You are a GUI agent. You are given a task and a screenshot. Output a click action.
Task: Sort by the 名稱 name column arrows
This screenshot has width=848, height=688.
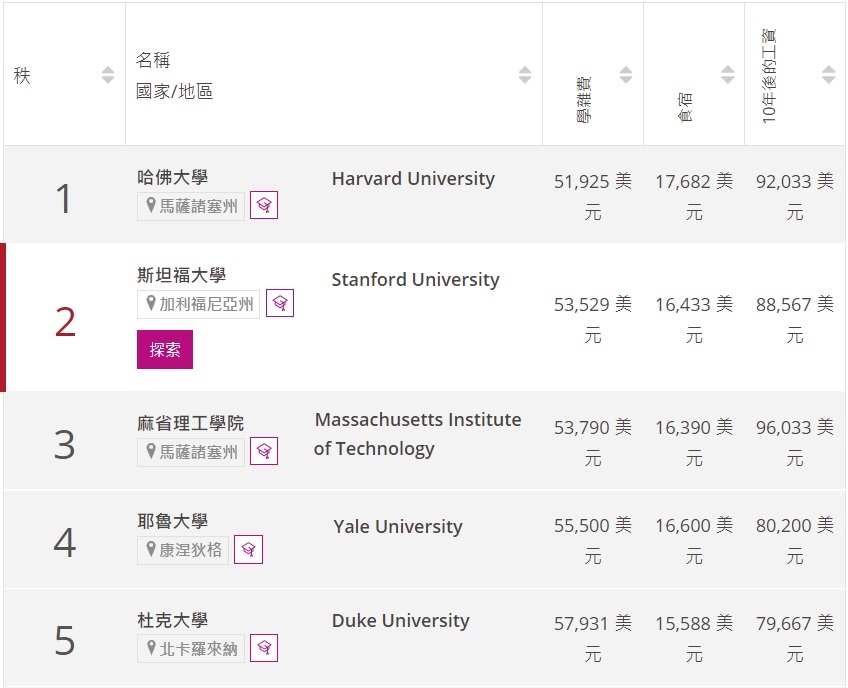525,75
